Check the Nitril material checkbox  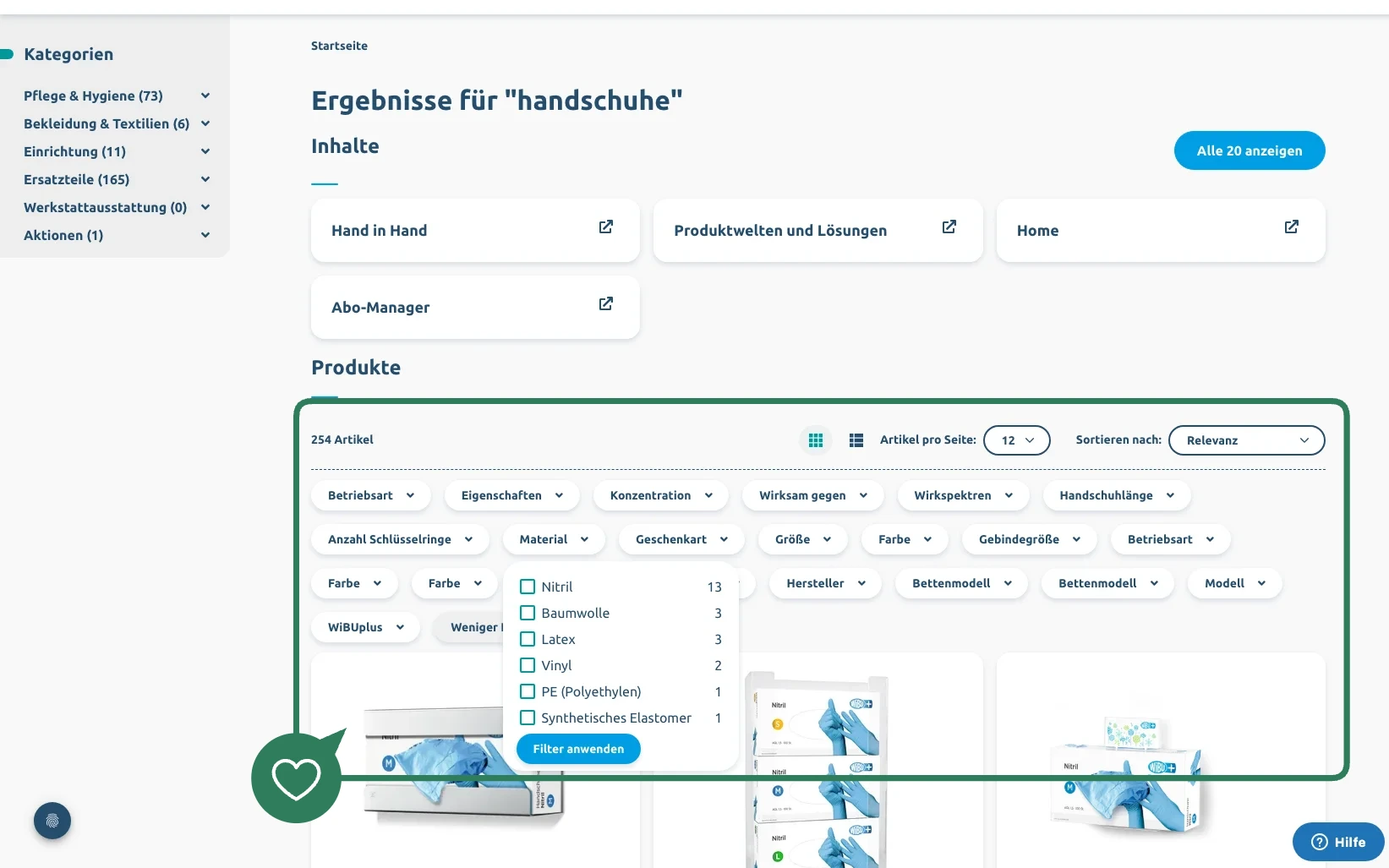pyautogui.click(x=528, y=587)
